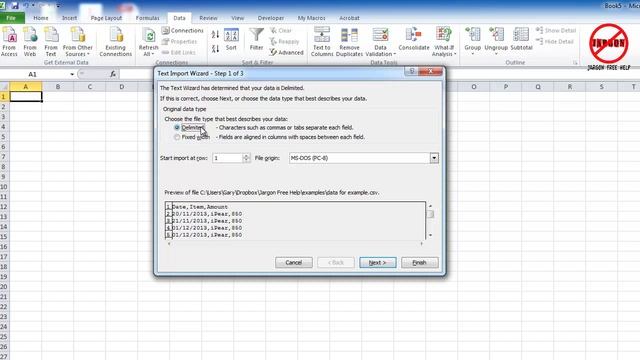Viewport: 640px width, 360px height.
Task: Open Advanced filter options
Action: coord(287,52)
